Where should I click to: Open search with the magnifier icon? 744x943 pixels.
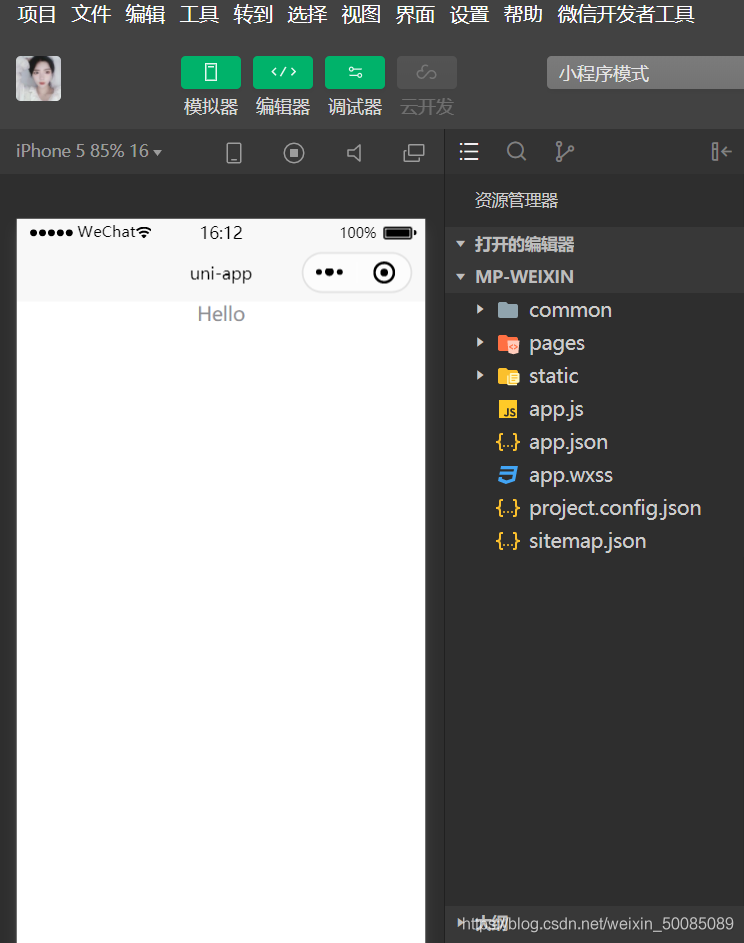click(x=516, y=152)
